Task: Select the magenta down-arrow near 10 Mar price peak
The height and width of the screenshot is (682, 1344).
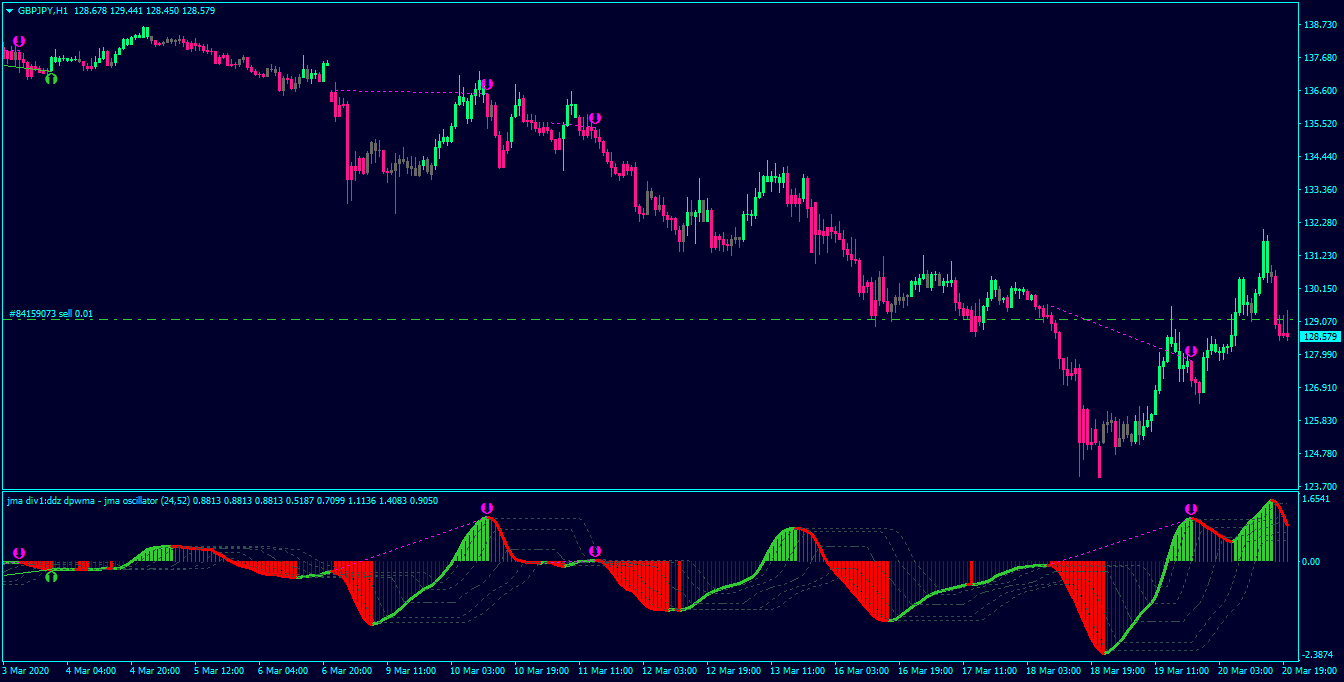Action: point(487,85)
